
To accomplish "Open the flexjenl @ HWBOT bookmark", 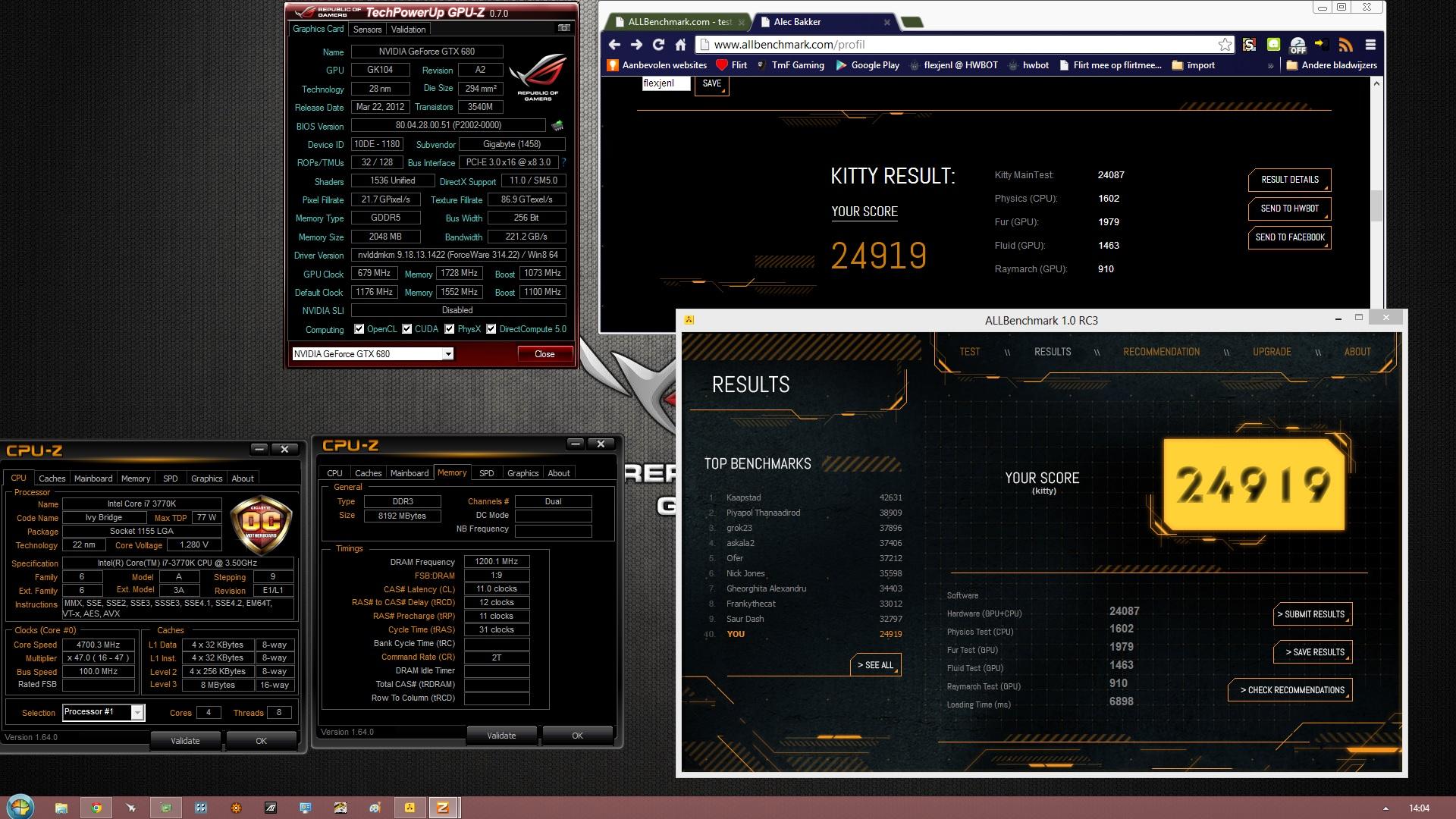I will click(954, 65).
